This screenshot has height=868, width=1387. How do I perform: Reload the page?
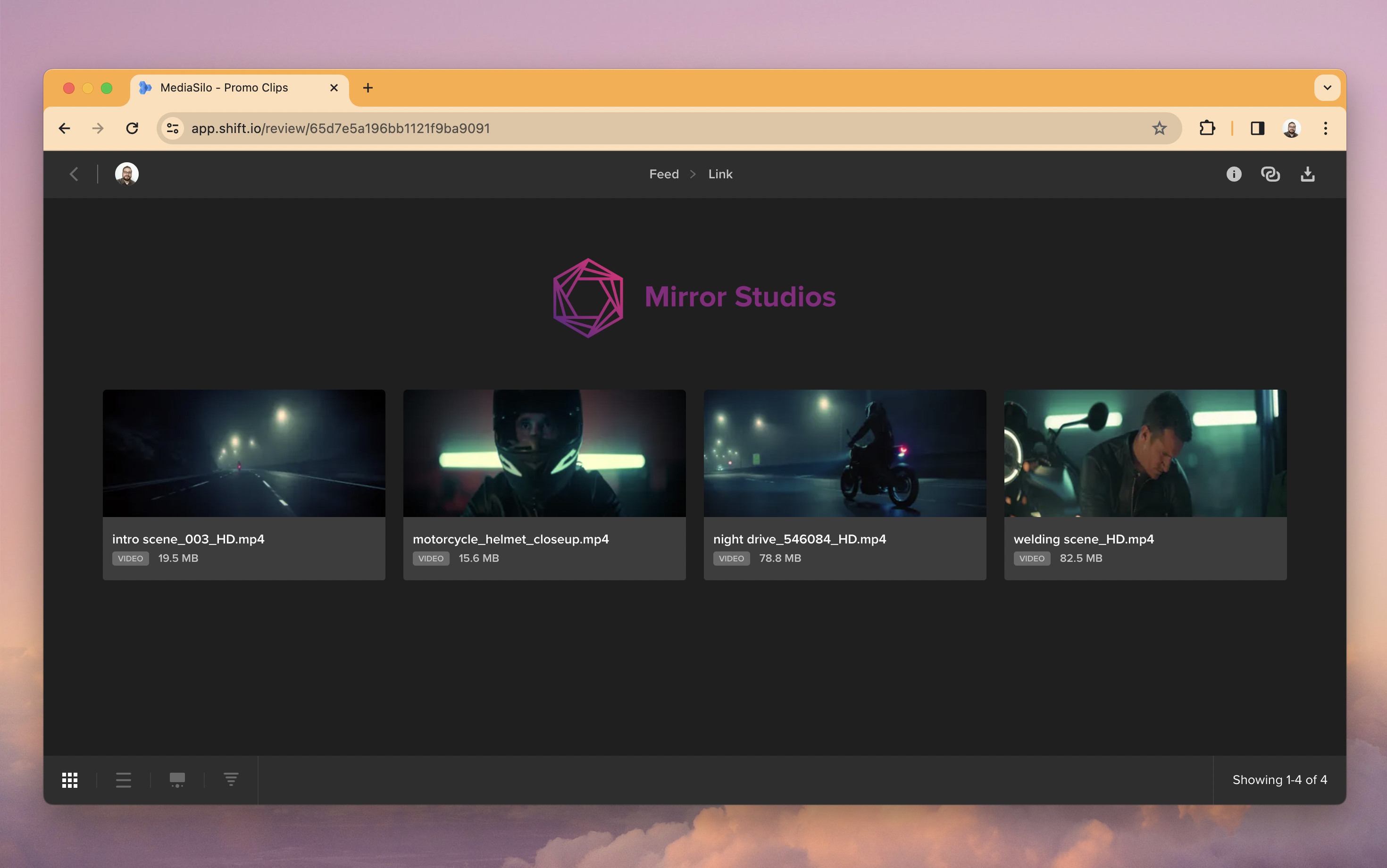(132, 128)
